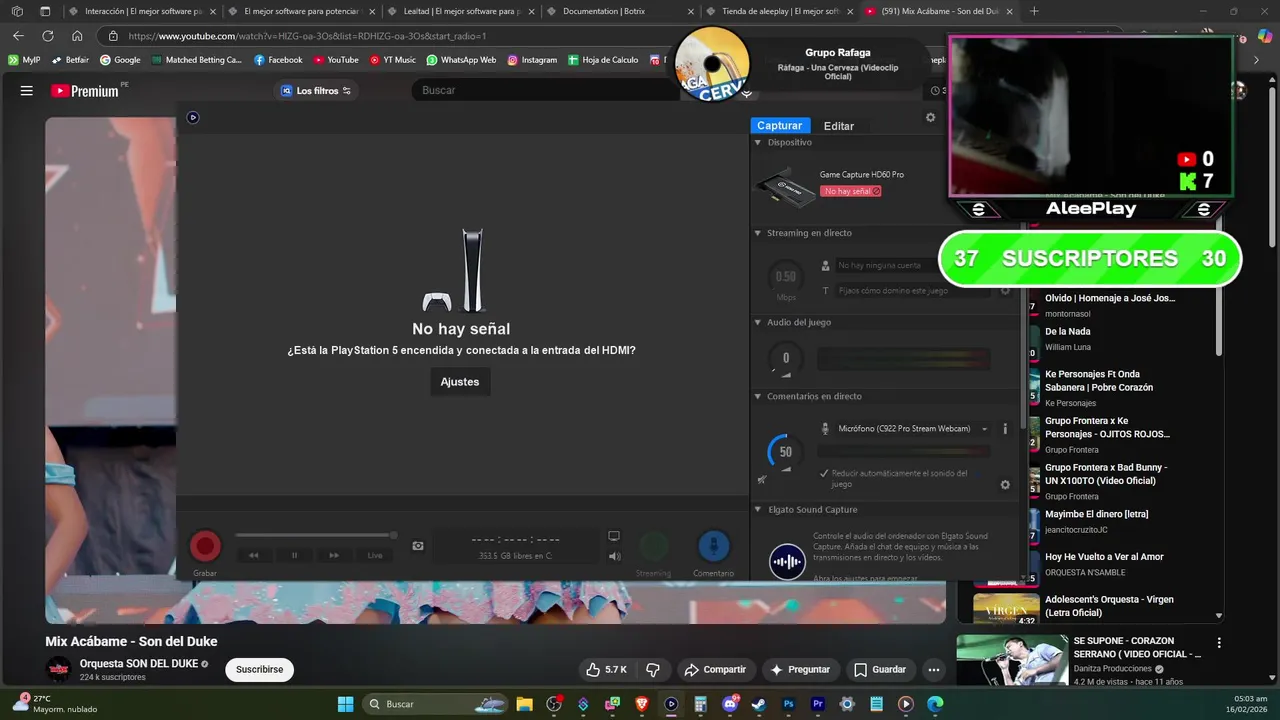Viewport: 1280px width, 720px height.
Task: Click the Preguntar button
Action: pos(800,669)
